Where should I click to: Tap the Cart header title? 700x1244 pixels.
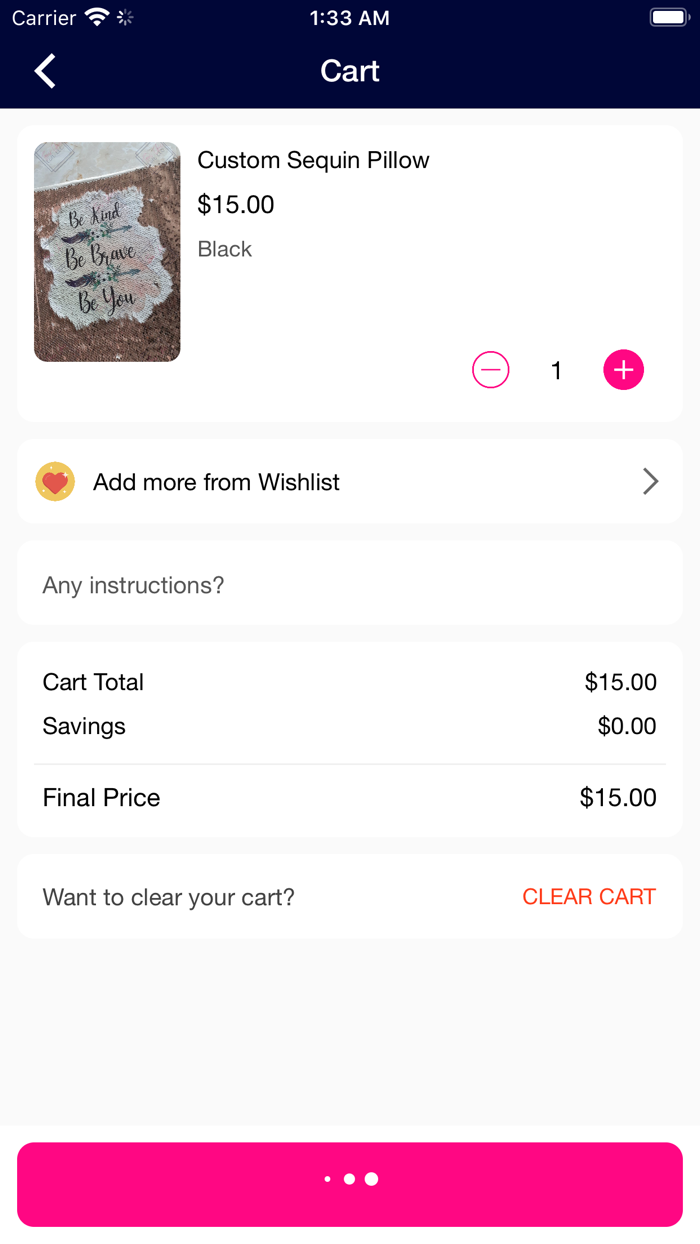350,71
